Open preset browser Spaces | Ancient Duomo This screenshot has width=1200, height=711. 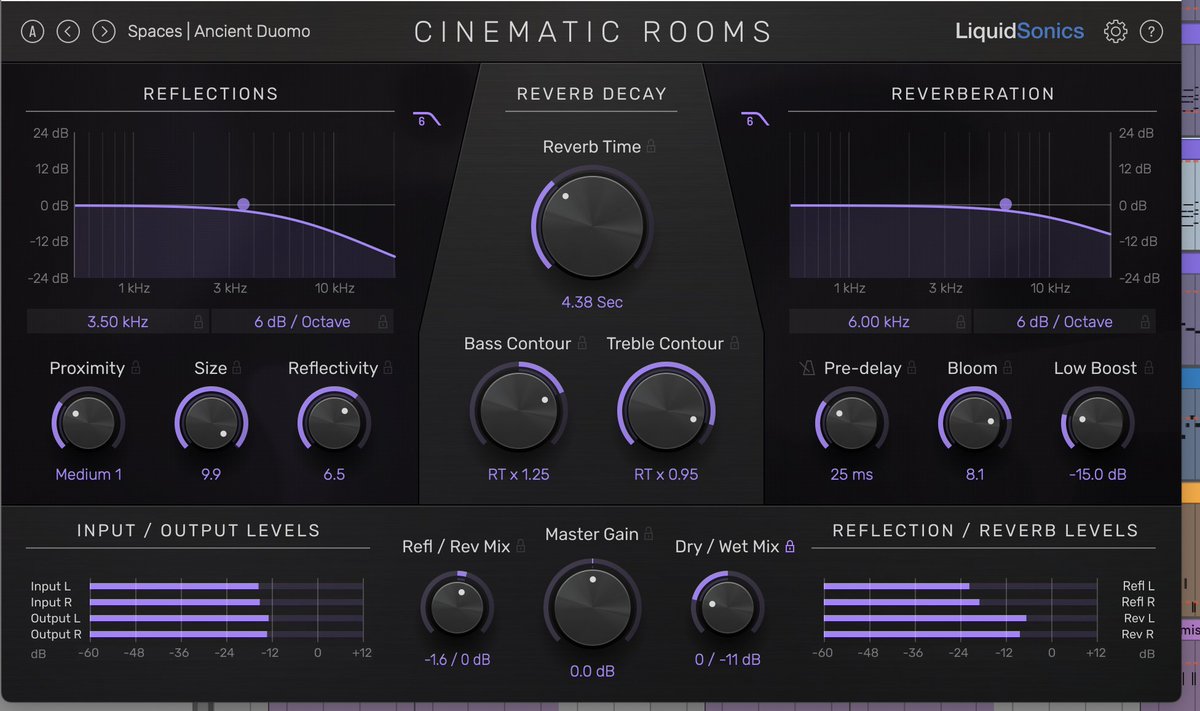coord(219,31)
